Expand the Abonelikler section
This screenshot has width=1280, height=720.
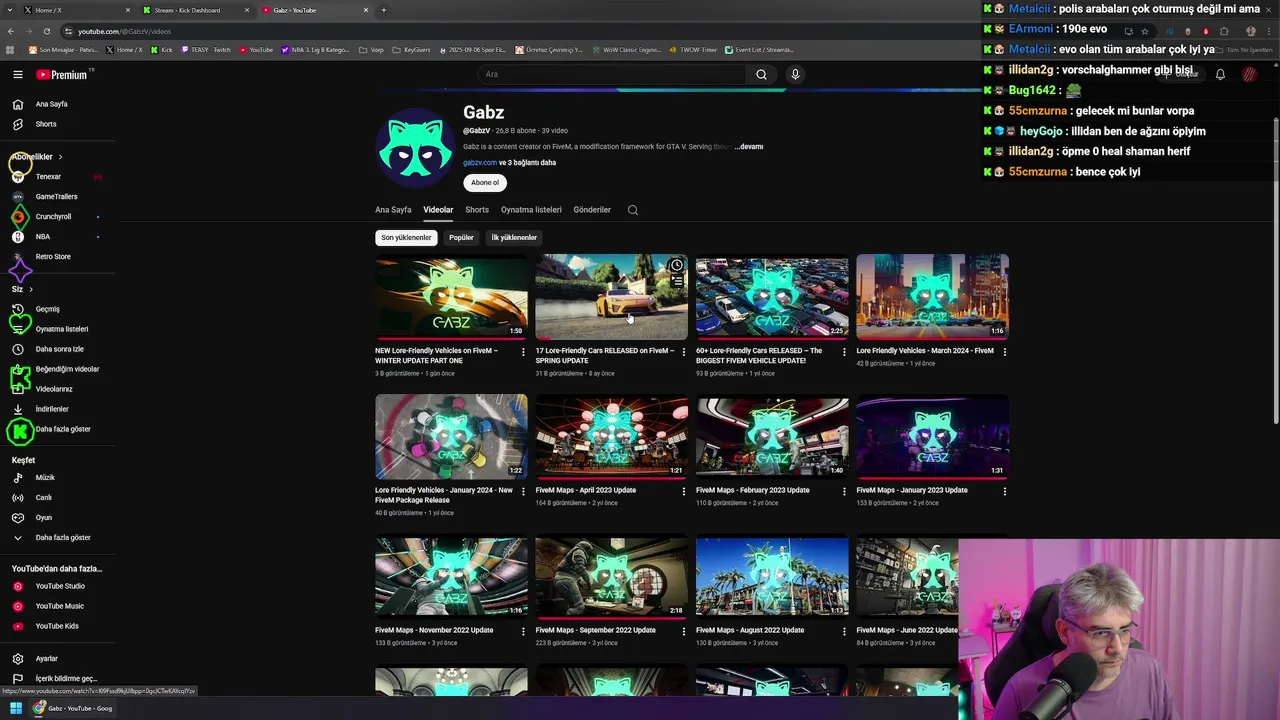point(38,157)
